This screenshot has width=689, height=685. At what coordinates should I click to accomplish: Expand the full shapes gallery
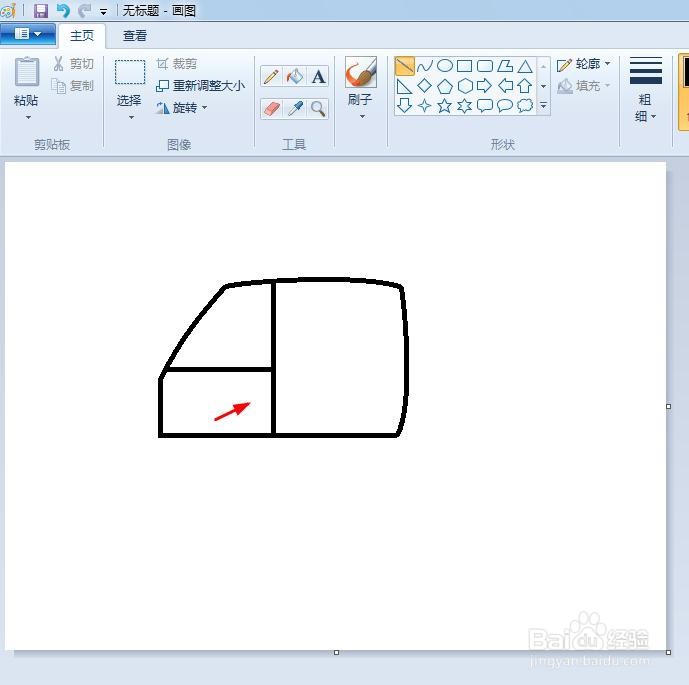pyautogui.click(x=544, y=105)
